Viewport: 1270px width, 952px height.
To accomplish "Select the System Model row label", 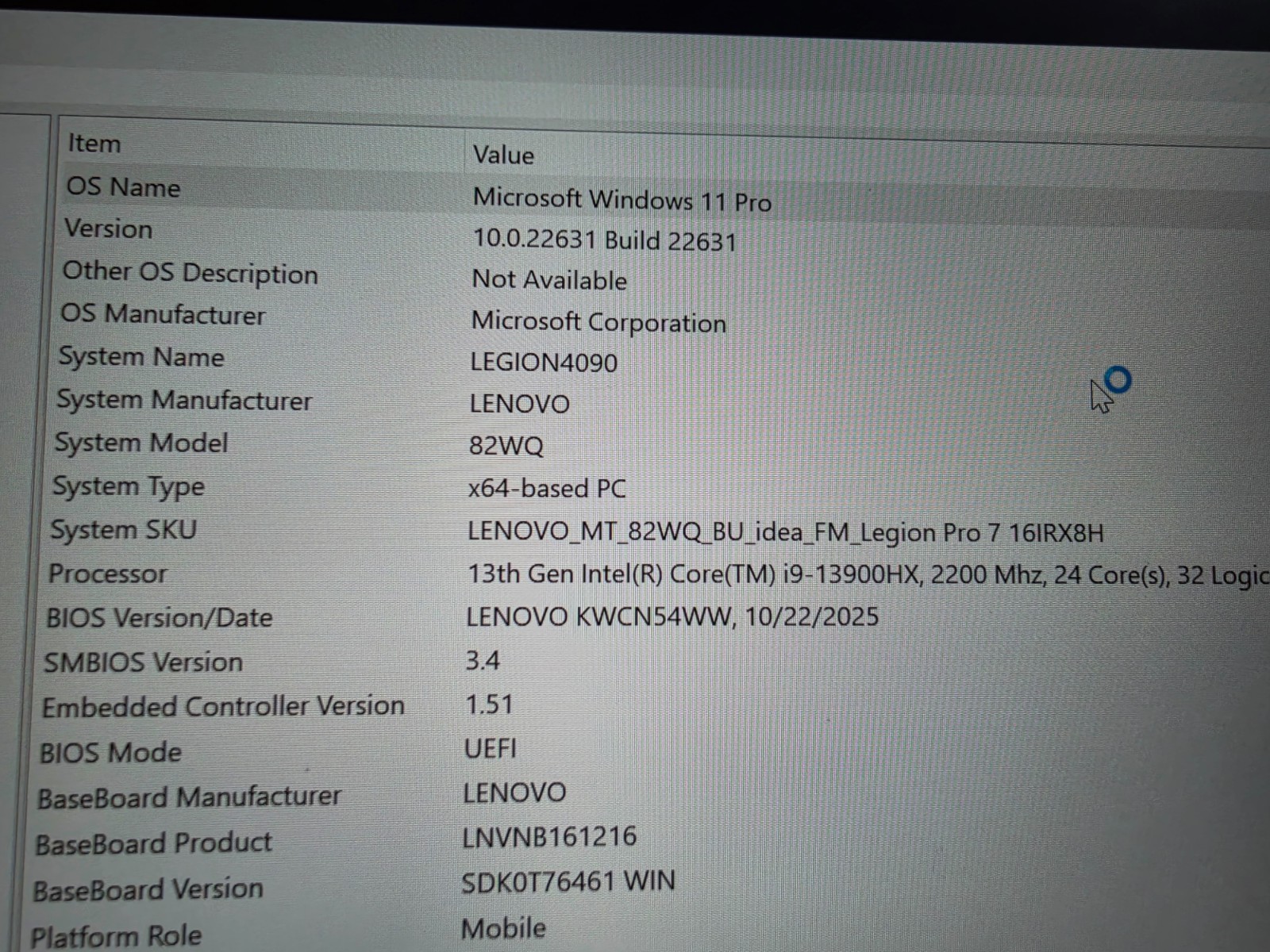I will (x=140, y=443).
